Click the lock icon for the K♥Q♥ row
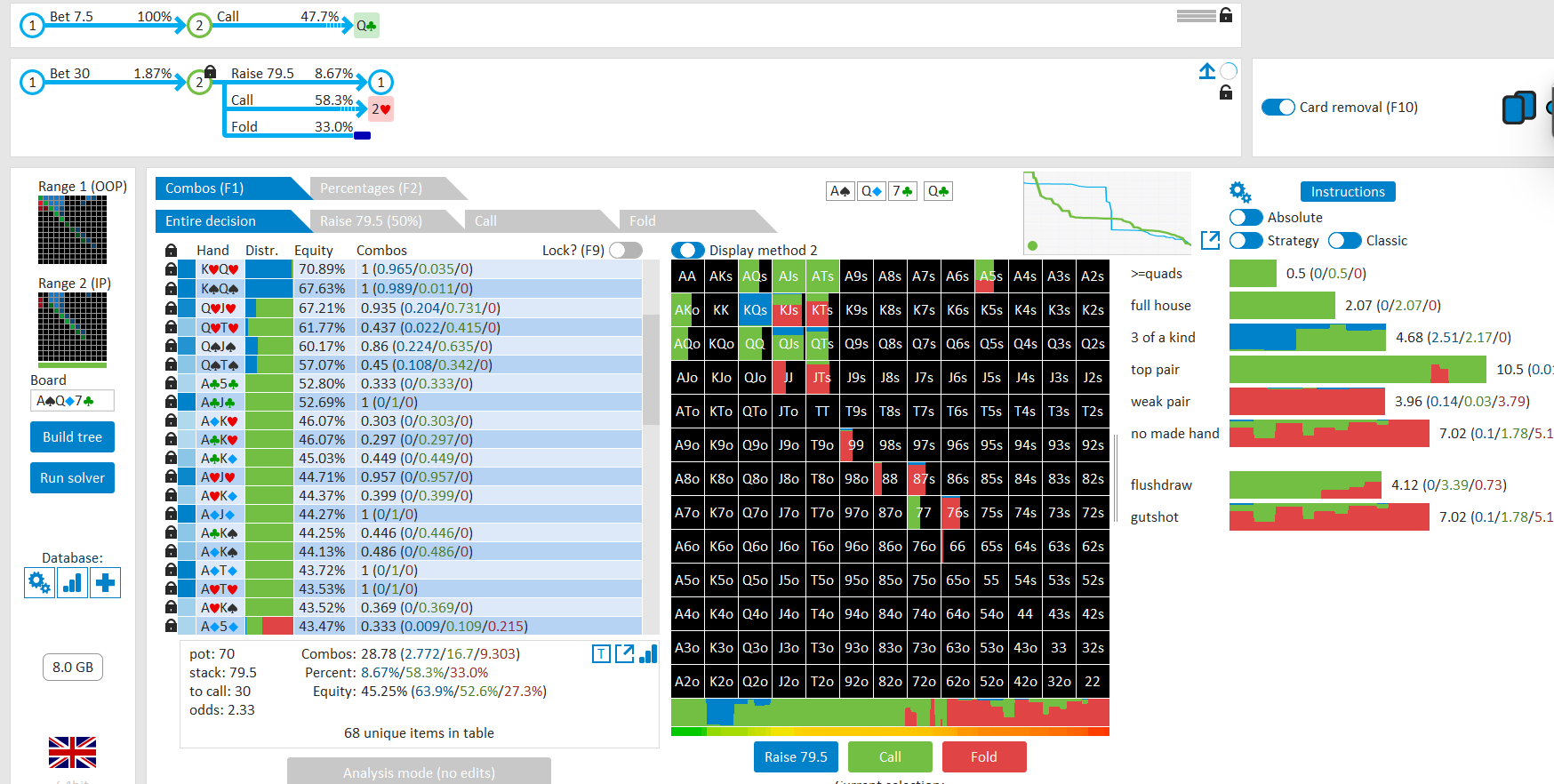This screenshot has width=1554, height=784. (171, 269)
